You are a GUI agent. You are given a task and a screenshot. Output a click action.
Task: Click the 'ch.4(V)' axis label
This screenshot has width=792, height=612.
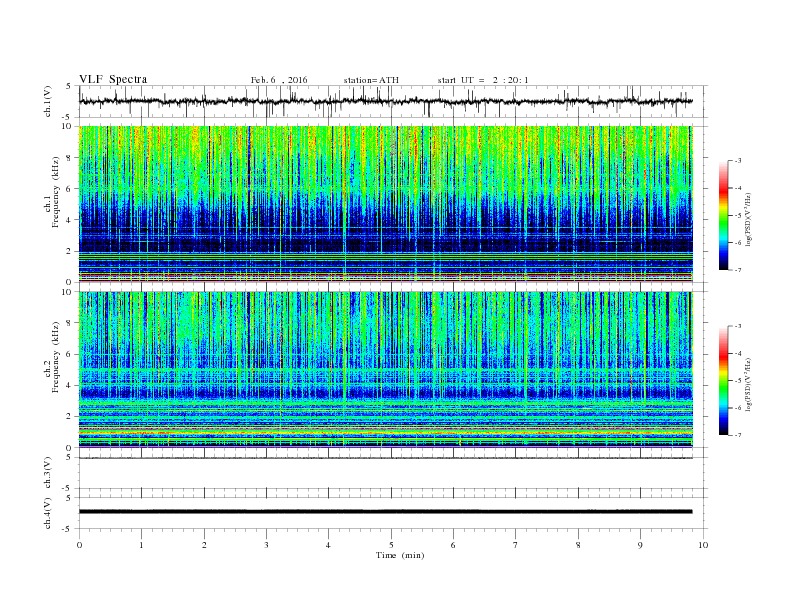pos(48,513)
